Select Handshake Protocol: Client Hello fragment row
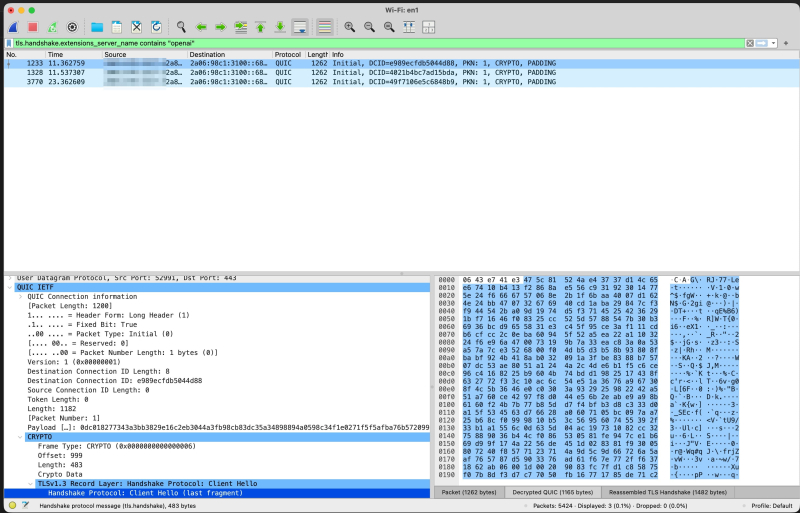Screen dimensions: 800x513 tap(217, 493)
